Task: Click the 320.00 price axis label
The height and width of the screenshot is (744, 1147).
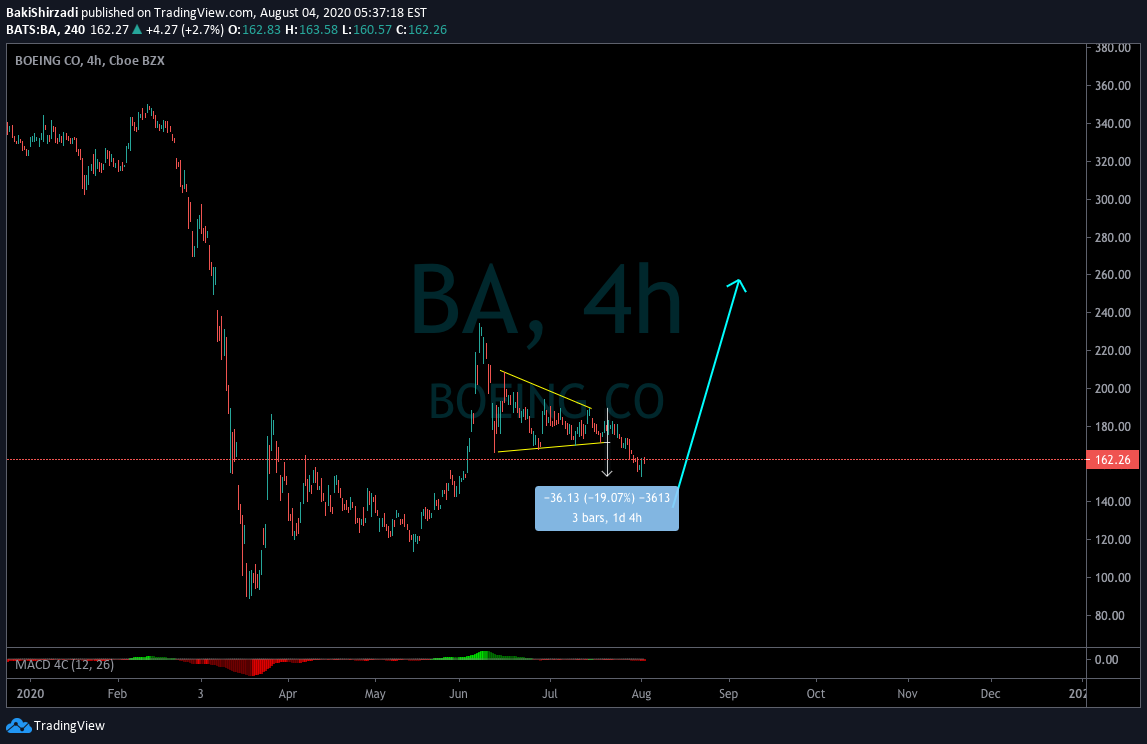Action: [x=1113, y=162]
